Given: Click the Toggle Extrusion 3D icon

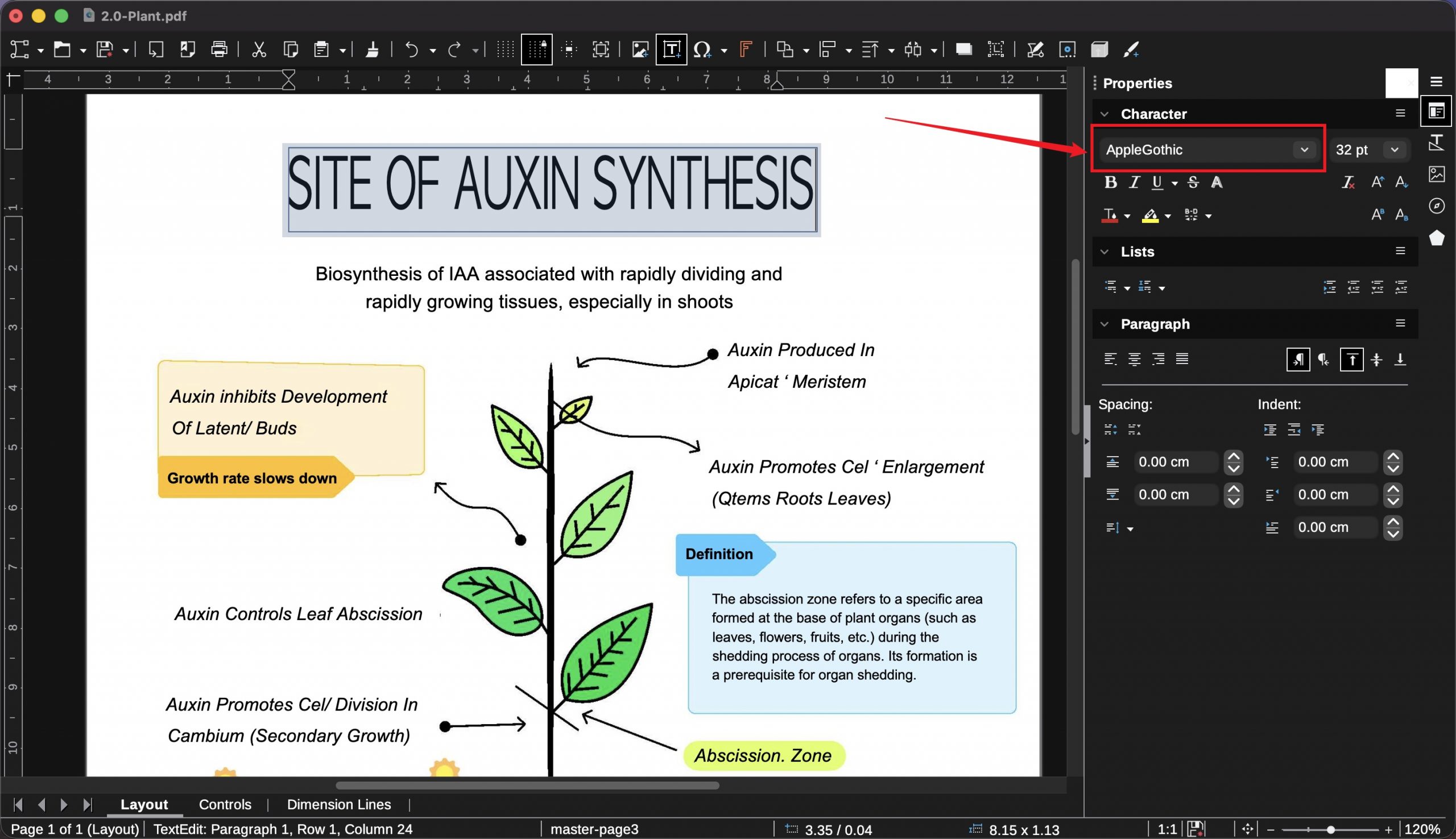Looking at the screenshot, I should [1099, 49].
